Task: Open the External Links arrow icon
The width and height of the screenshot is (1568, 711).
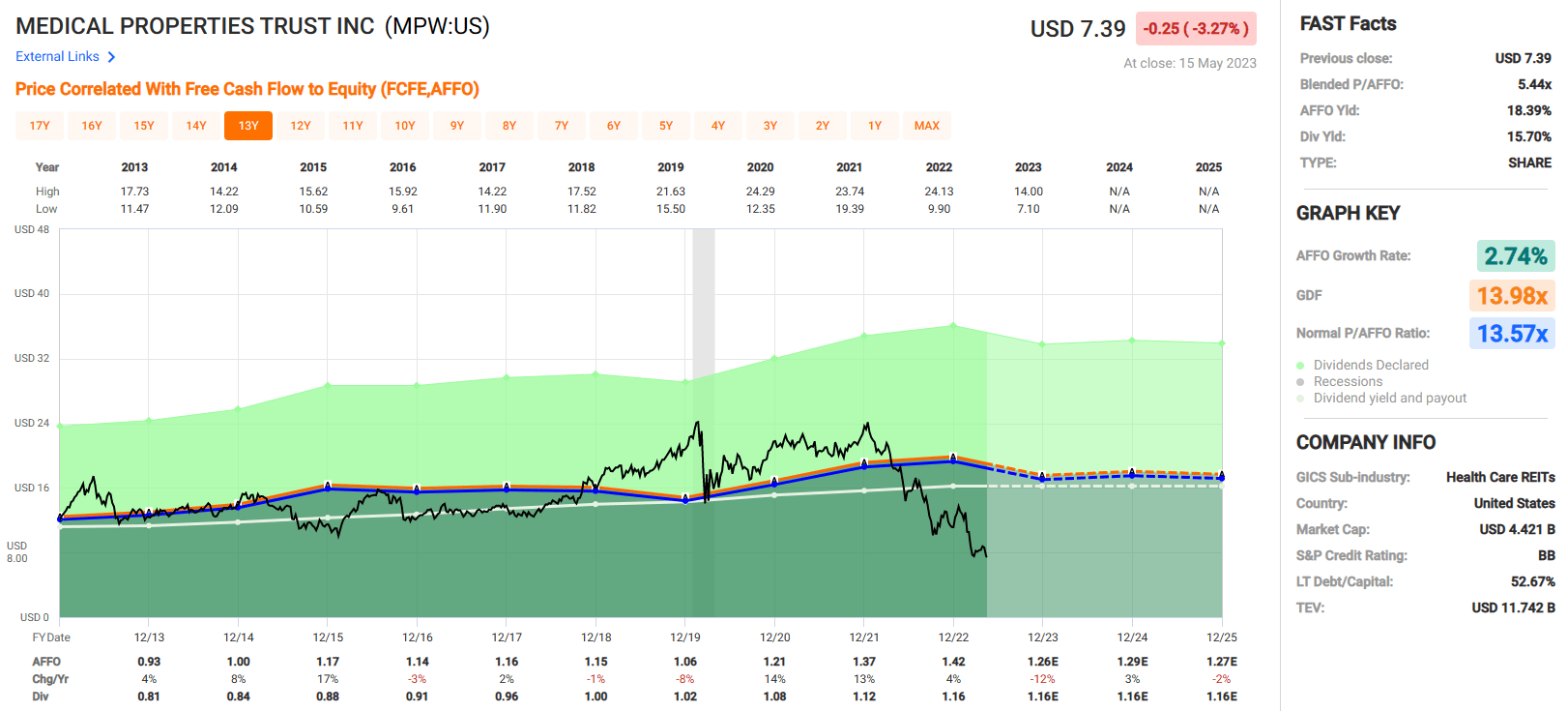Action: 111,57
